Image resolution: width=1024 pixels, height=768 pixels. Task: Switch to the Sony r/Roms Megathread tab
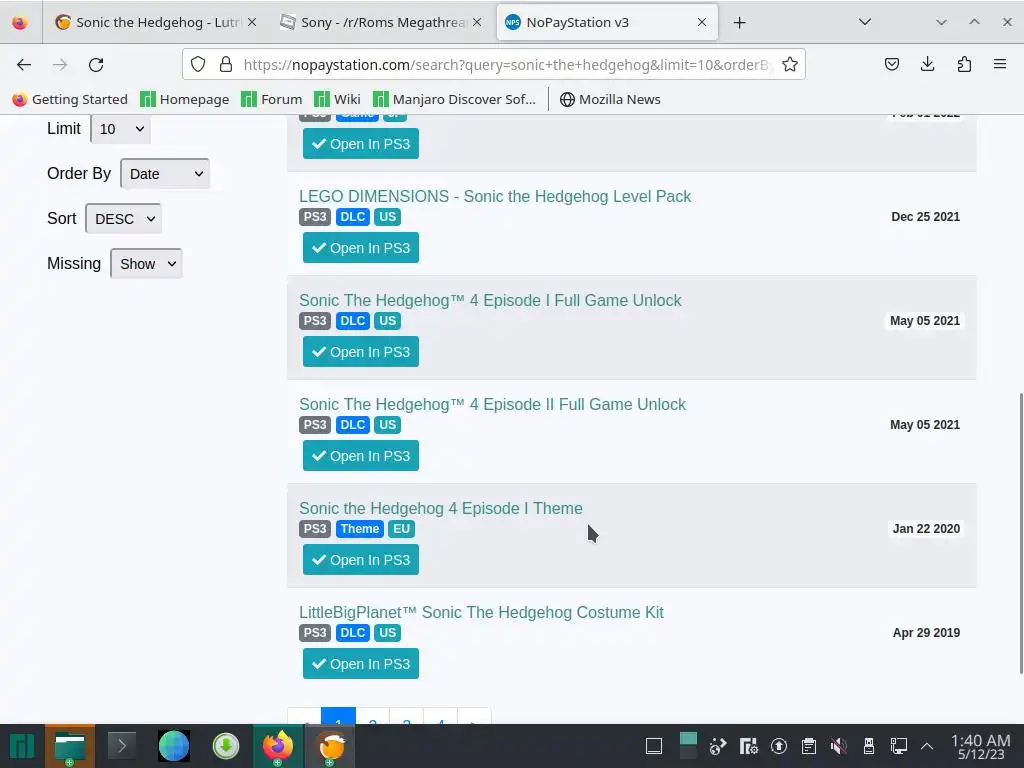click(380, 22)
